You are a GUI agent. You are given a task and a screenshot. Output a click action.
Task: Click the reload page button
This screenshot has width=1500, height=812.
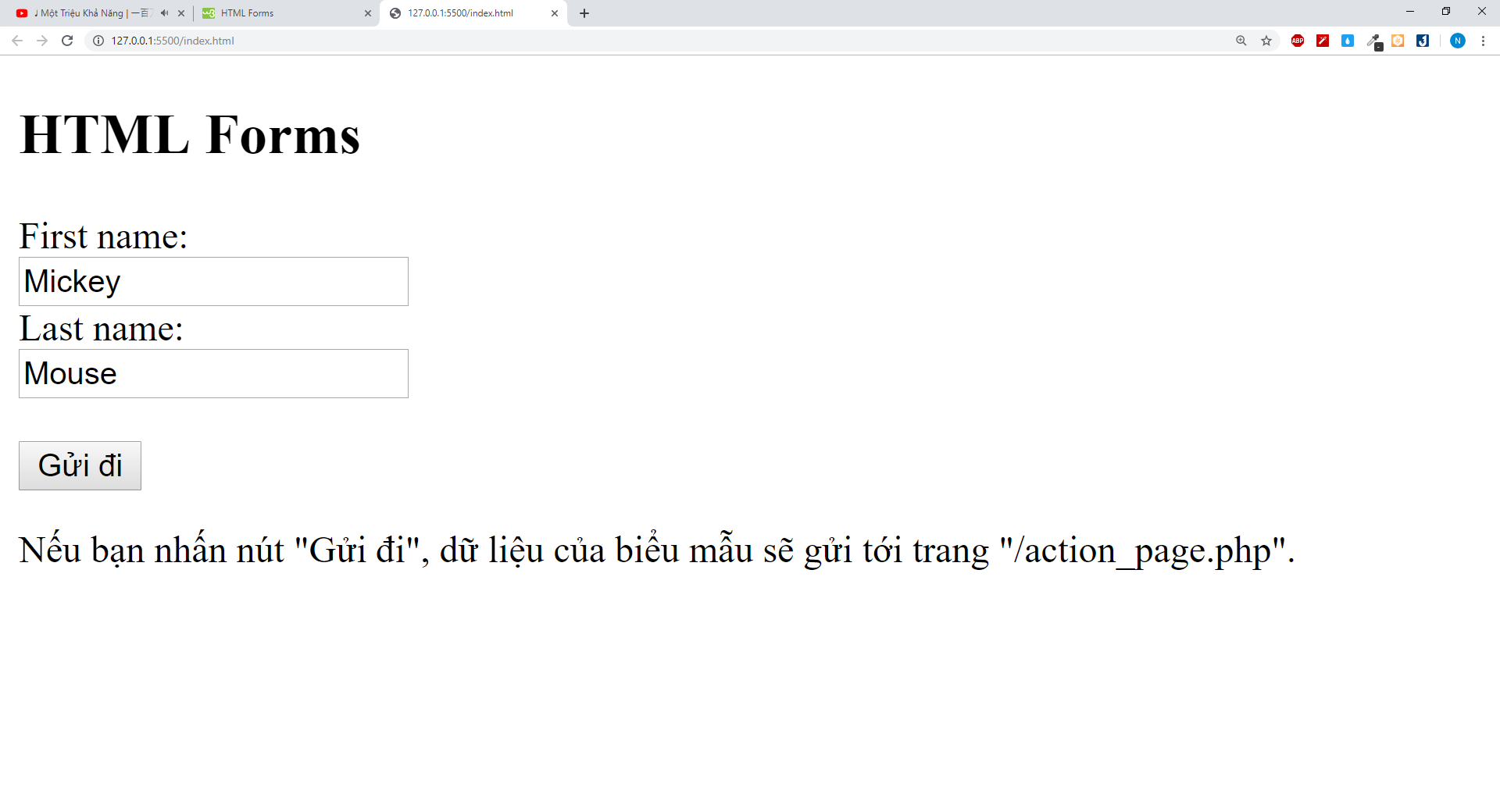pos(67,41)
